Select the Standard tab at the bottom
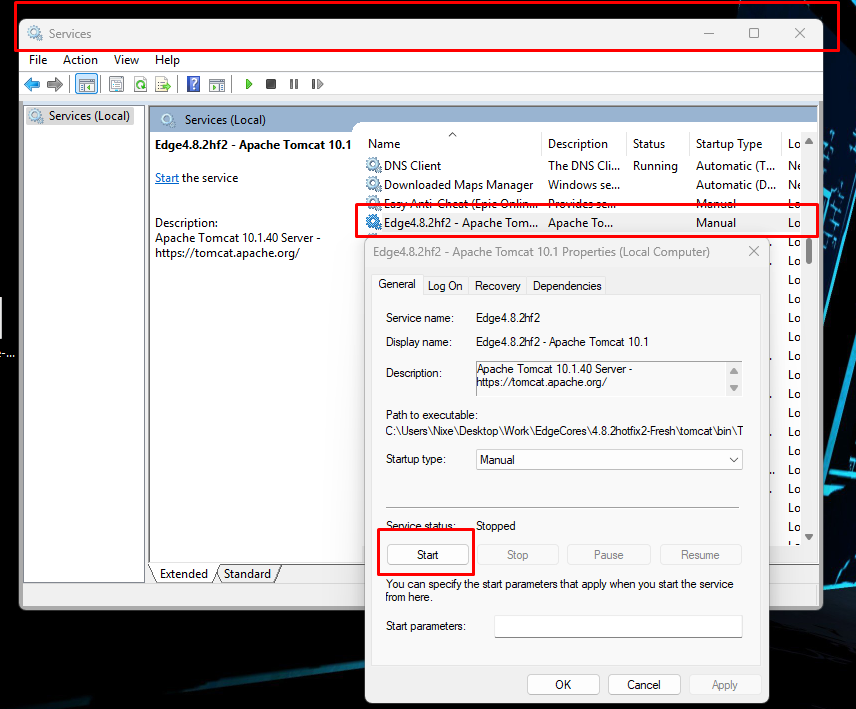The width and height of the screenshot is (856, 709). click(x=247, y=574)
